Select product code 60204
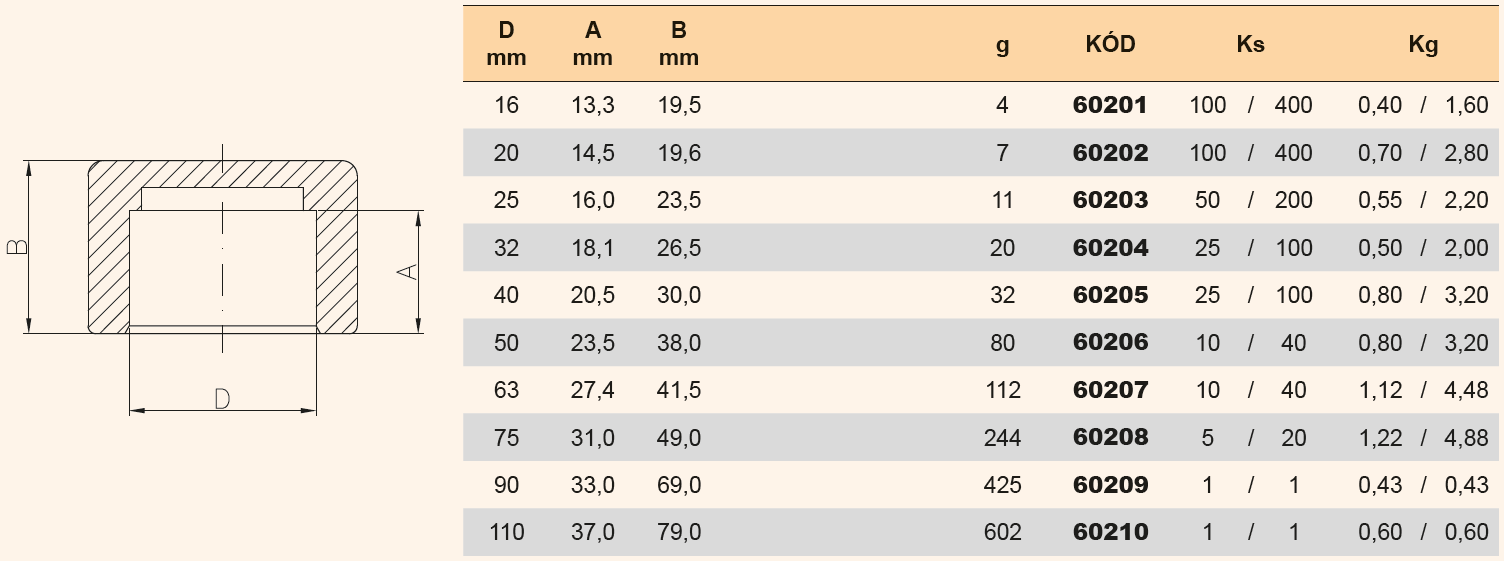This screenshot has height=561, width=1504. 1110,248
